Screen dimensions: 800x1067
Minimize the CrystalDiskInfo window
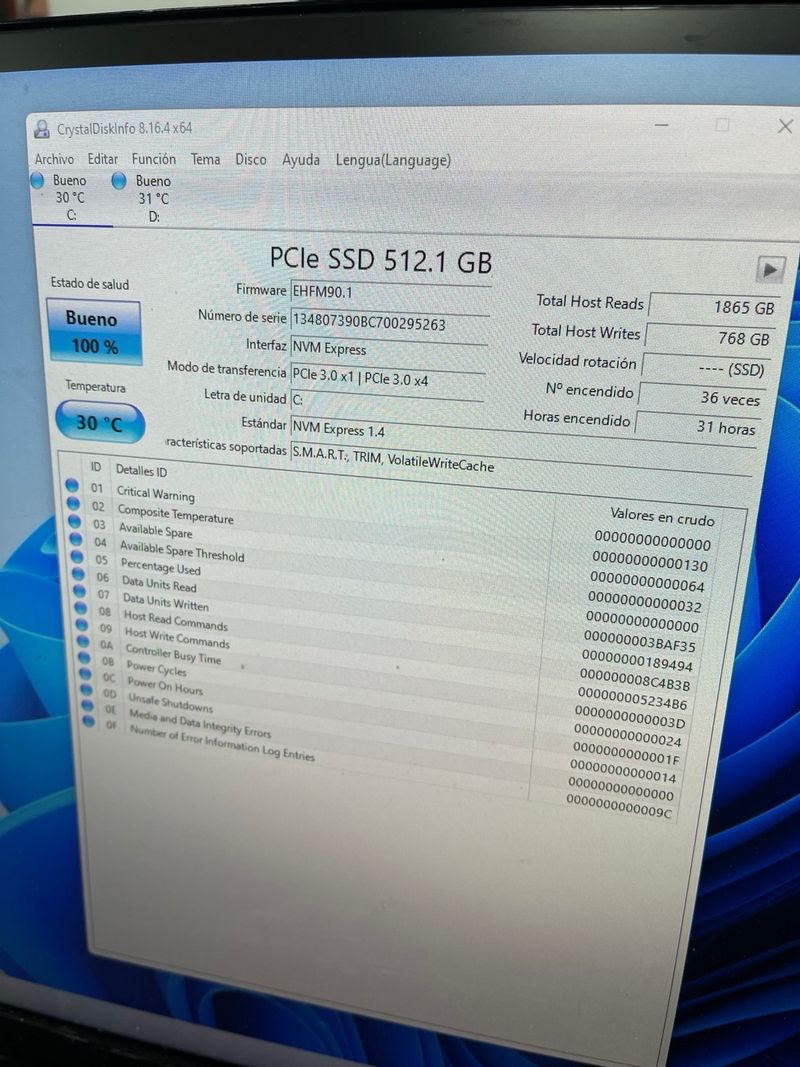(x=661, y=125)
